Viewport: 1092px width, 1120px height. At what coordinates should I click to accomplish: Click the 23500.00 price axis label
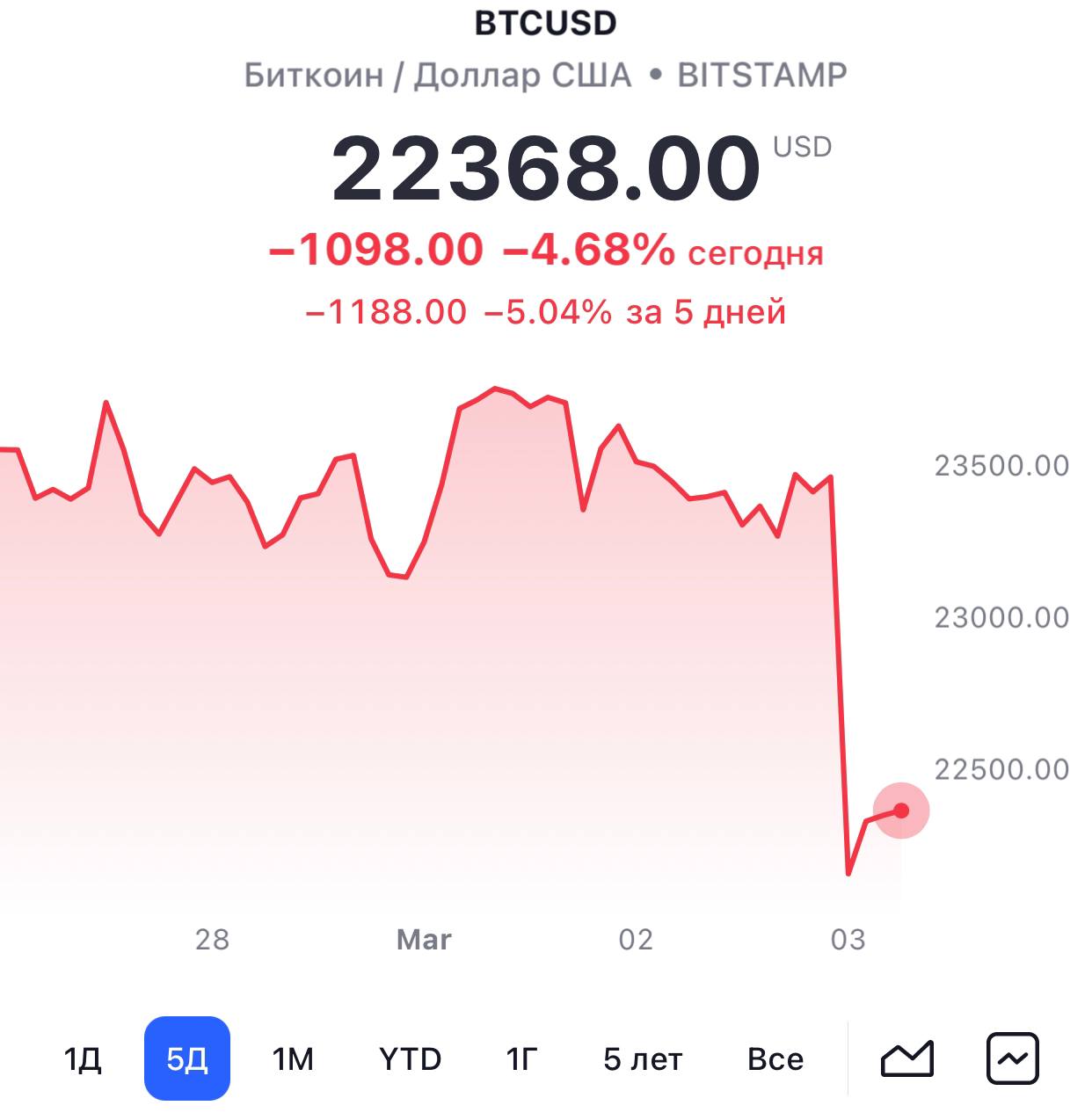point(1001,465)
